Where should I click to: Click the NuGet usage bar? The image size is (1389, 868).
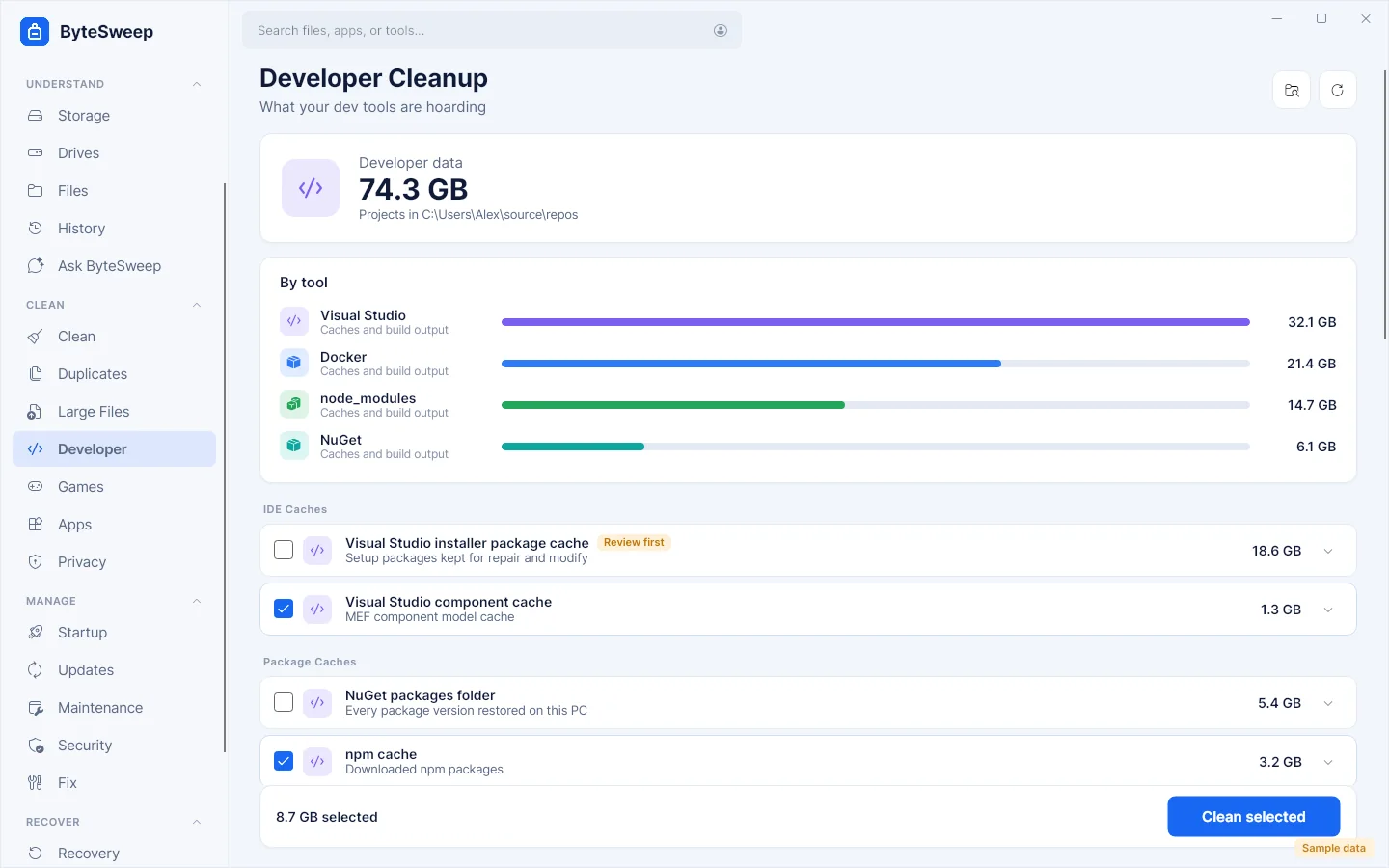tap(876, 447)
